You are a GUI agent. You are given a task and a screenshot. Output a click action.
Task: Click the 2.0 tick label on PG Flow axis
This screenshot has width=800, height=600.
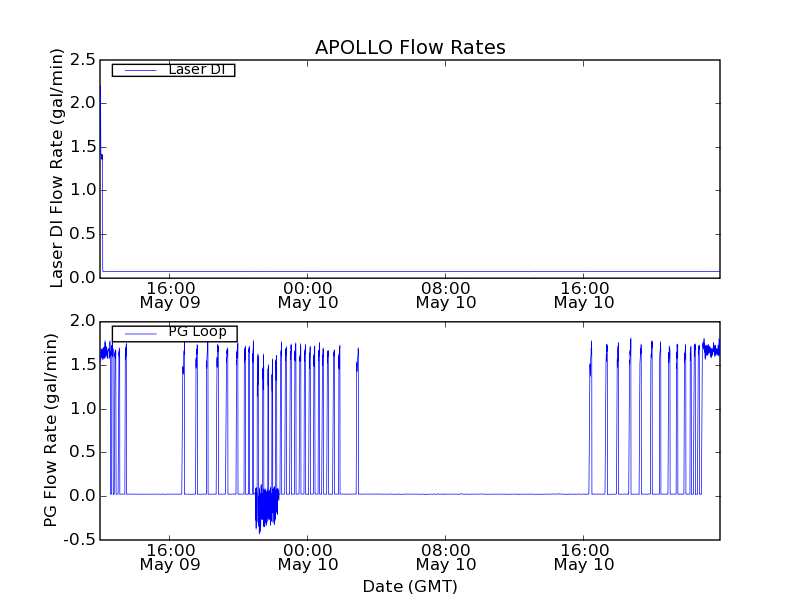coord(82,321)
